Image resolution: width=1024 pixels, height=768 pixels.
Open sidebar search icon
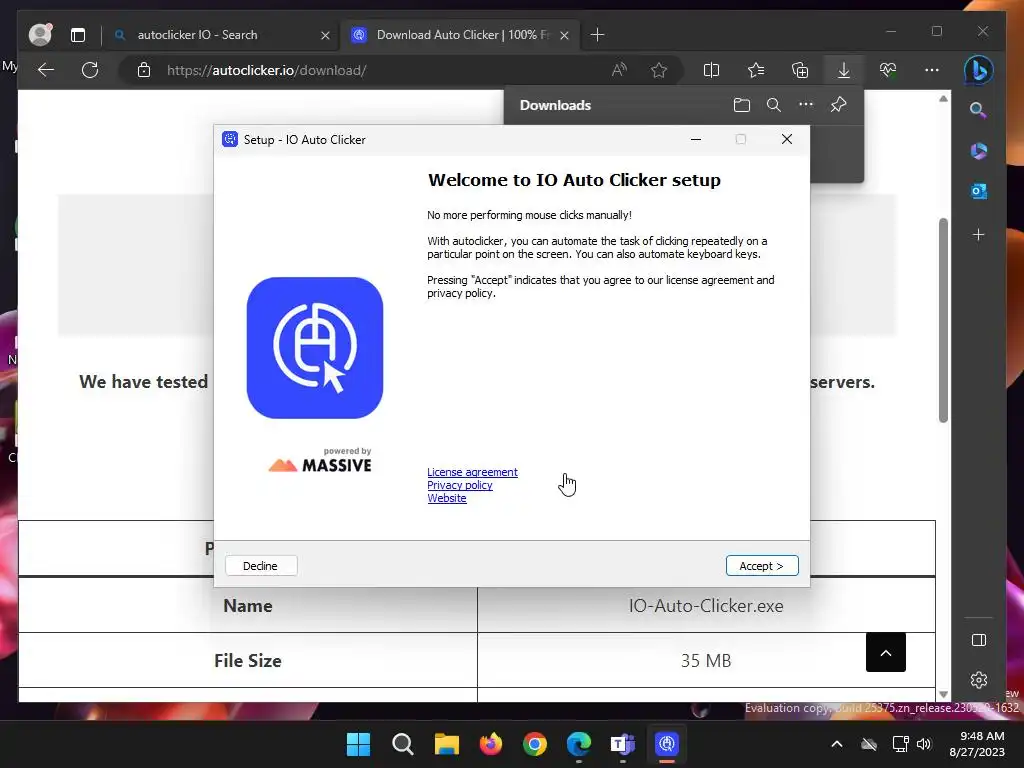click(978, 110)
